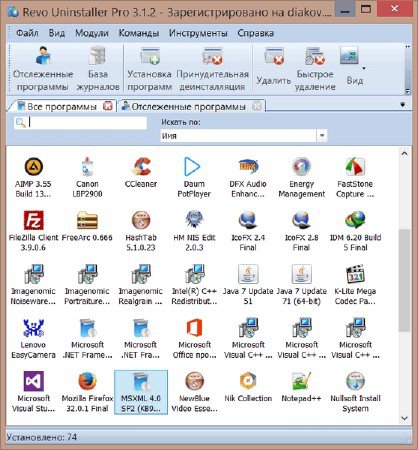Select Notepad++ icon
This screenshot has height=450, width=418.
point(301,387)
